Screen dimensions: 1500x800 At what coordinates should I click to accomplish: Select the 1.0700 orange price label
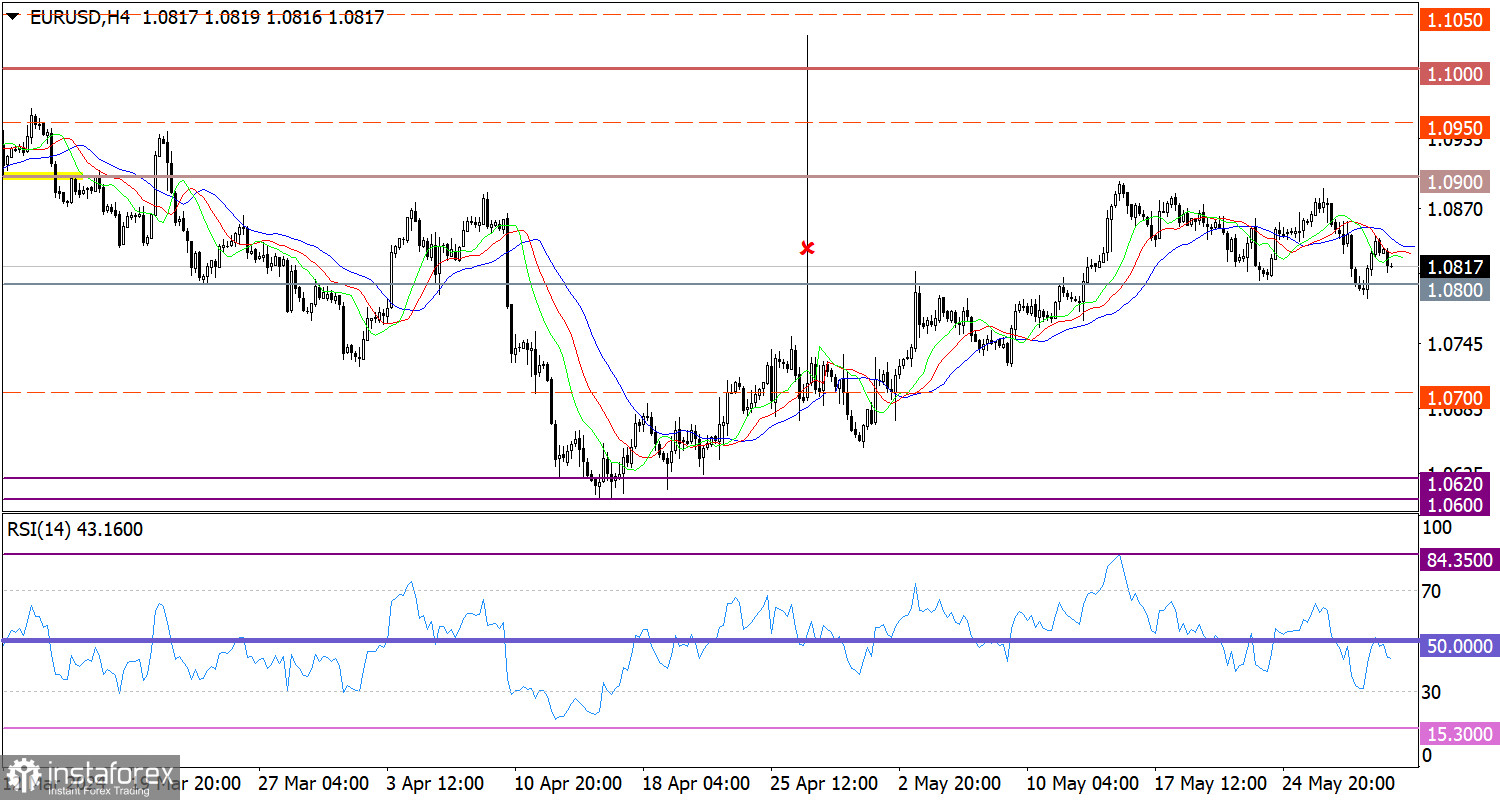click(1455, 397)
